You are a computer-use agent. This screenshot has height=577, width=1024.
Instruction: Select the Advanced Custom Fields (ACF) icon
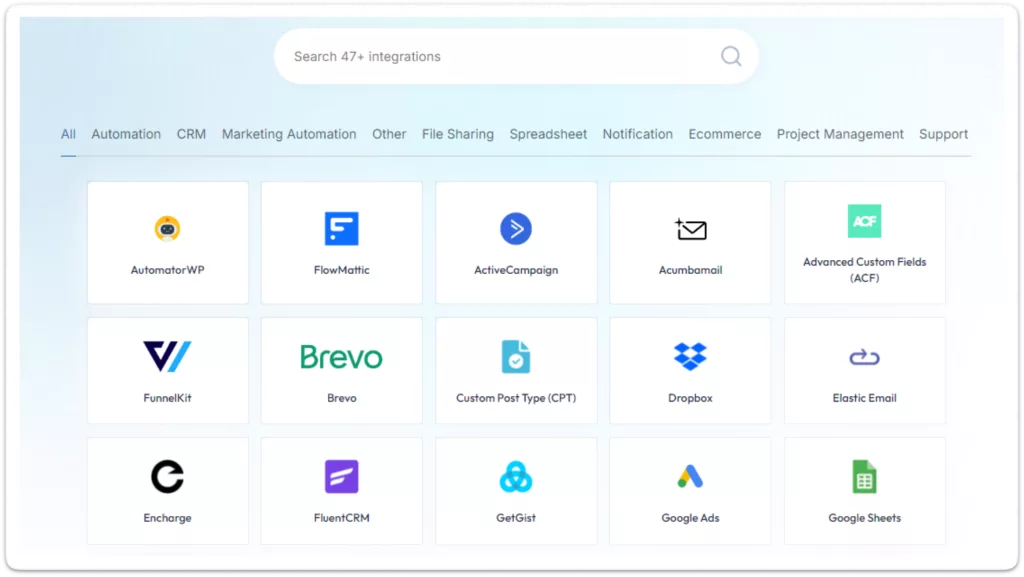point(864,221)
